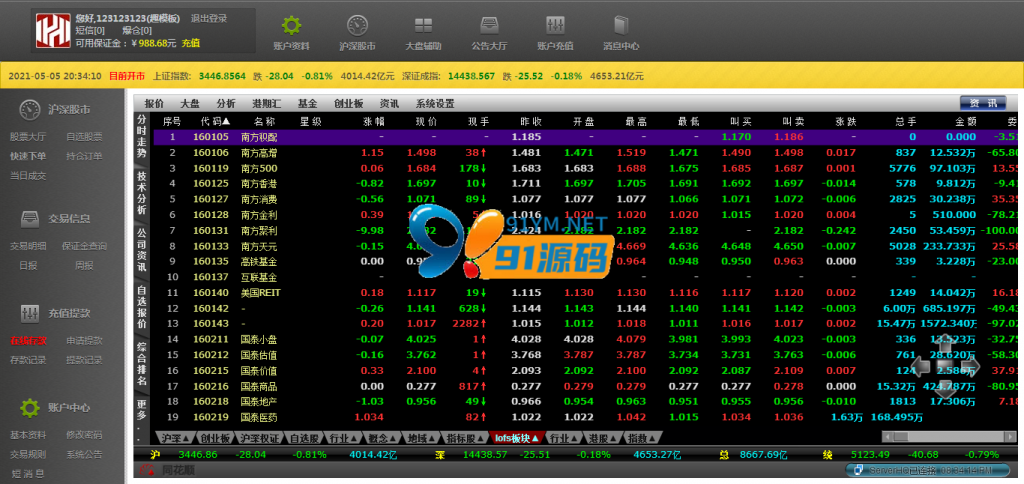
Task: Open the 行业▲ tab next to 概念
Action: point(344,438)
